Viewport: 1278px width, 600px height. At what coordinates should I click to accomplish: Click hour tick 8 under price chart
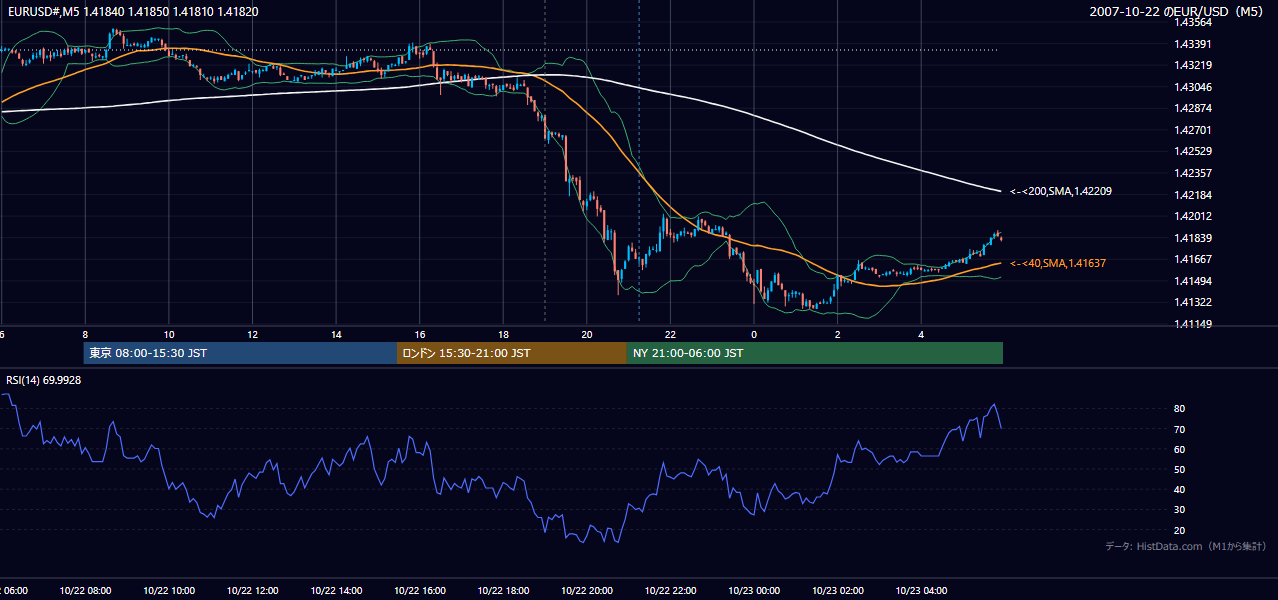(x=85, y=334)
